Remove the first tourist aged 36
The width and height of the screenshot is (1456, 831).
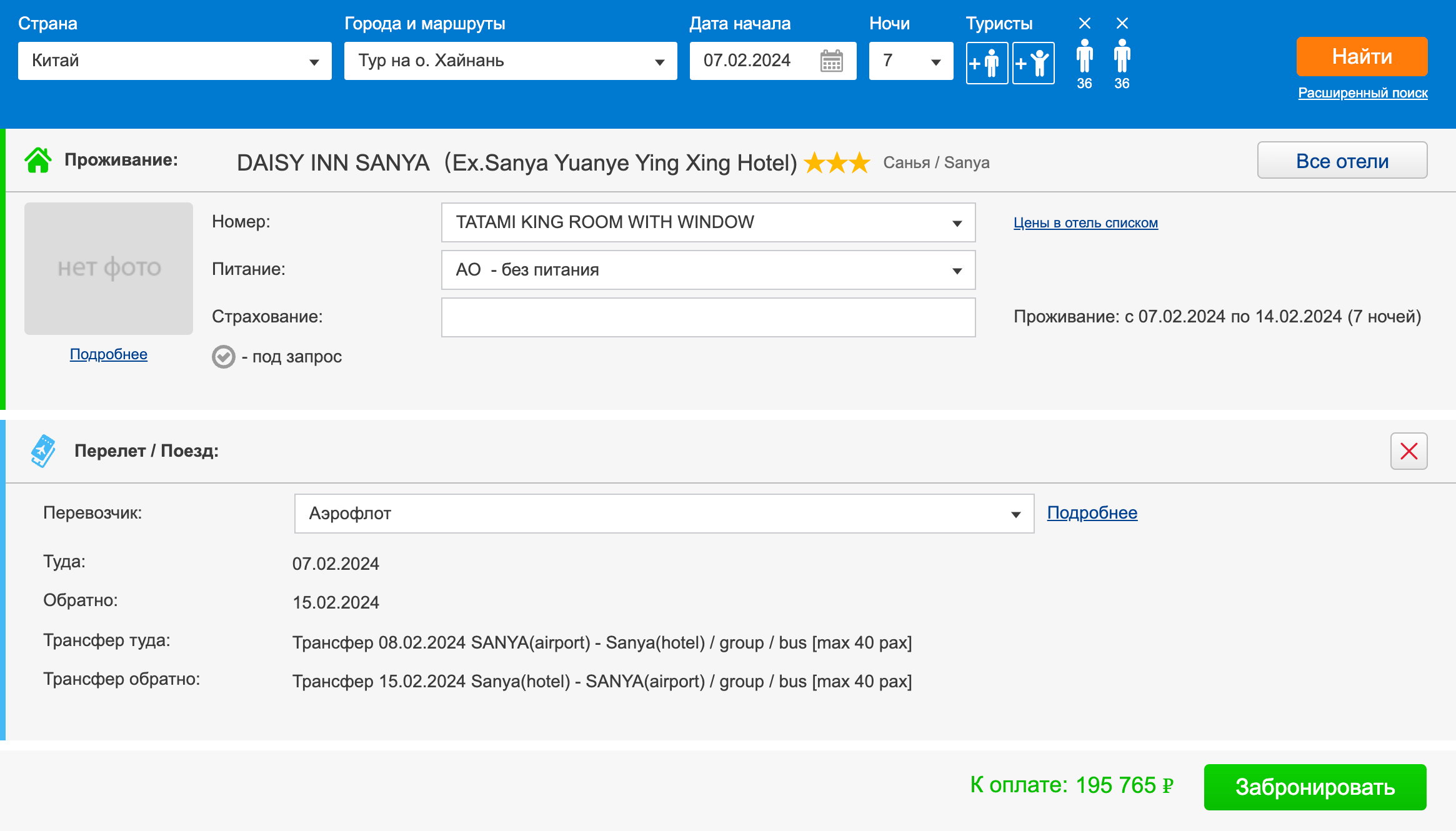tap(1085, 23)
